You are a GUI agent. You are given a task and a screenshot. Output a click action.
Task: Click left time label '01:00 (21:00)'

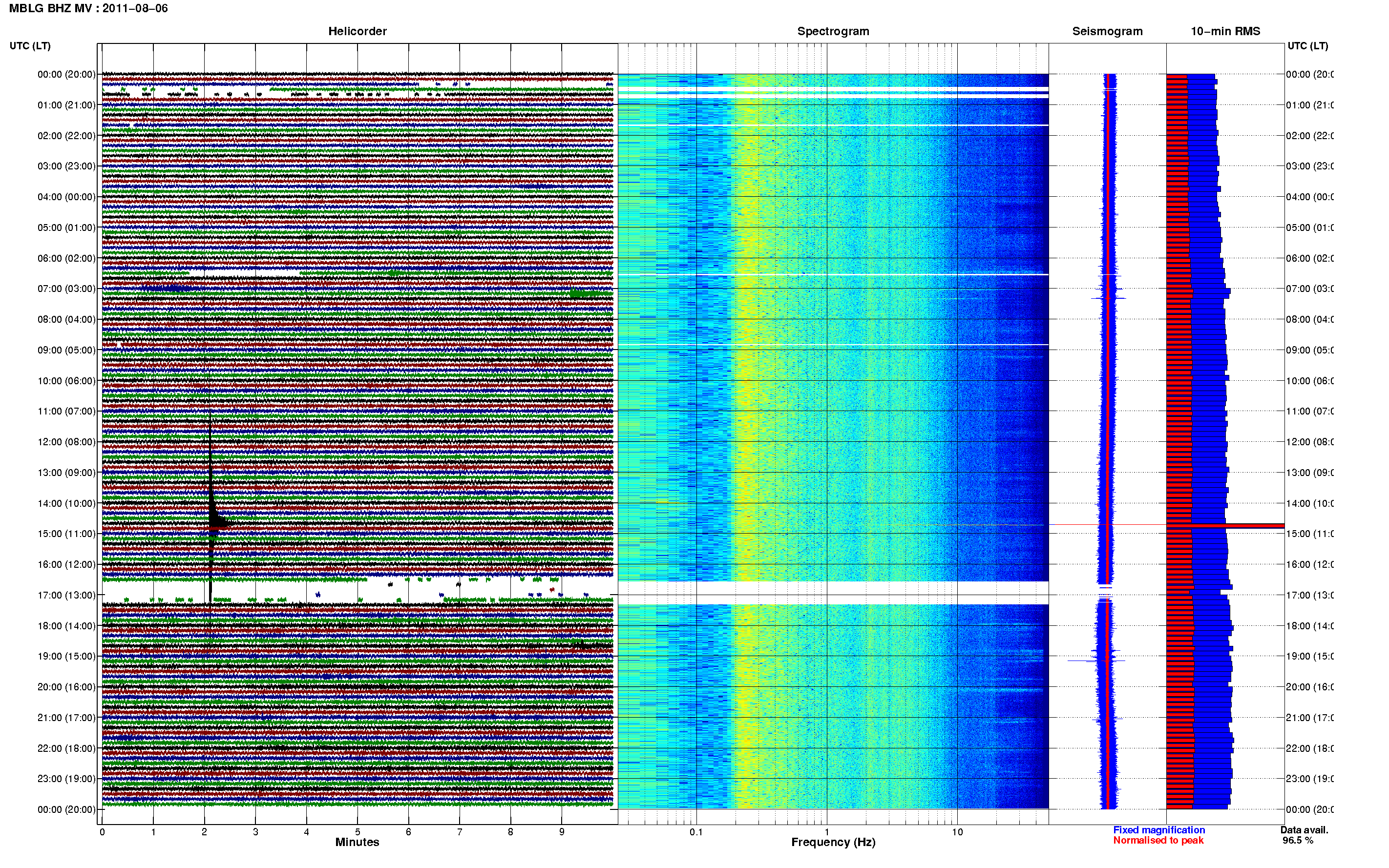tap(66, 105)
